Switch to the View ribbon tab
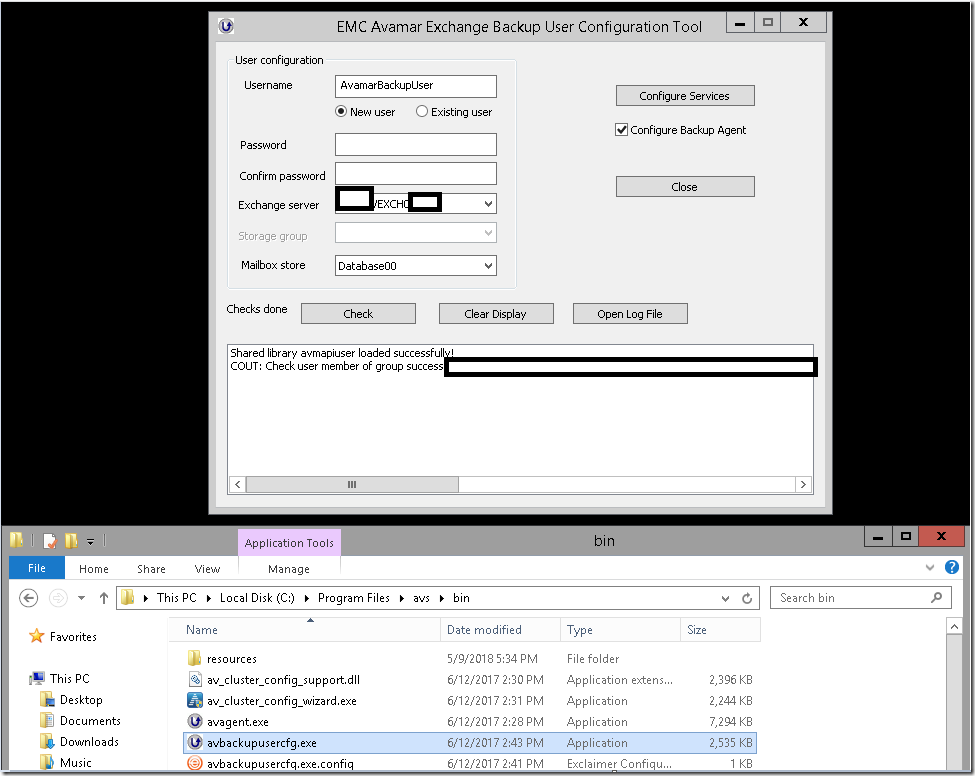975x776 pixels. (207, 569)
